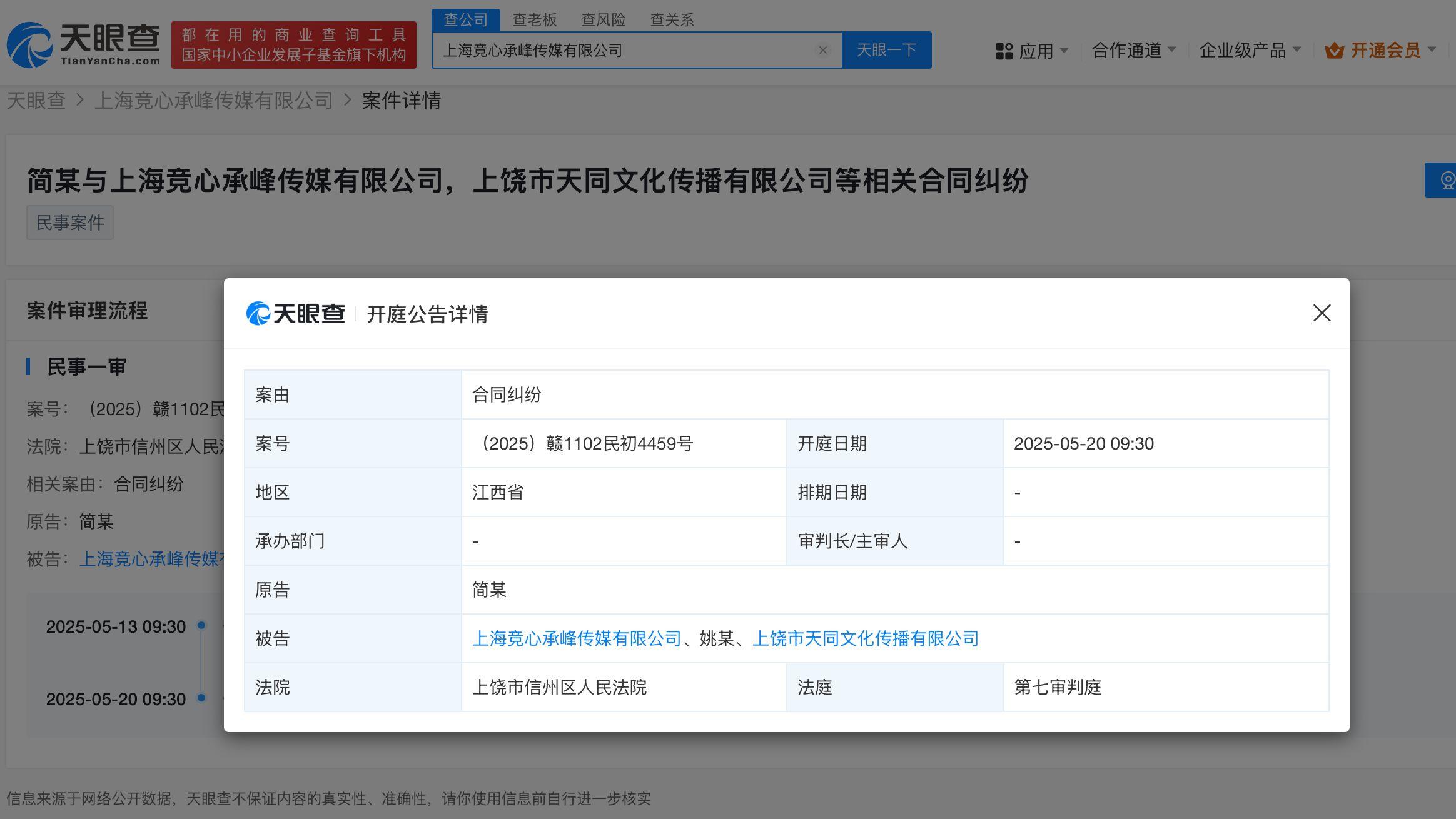Select the 2025-05-20 09:30 timeline marker
Screen dimensions: 1456x819
tap(201, 698)
